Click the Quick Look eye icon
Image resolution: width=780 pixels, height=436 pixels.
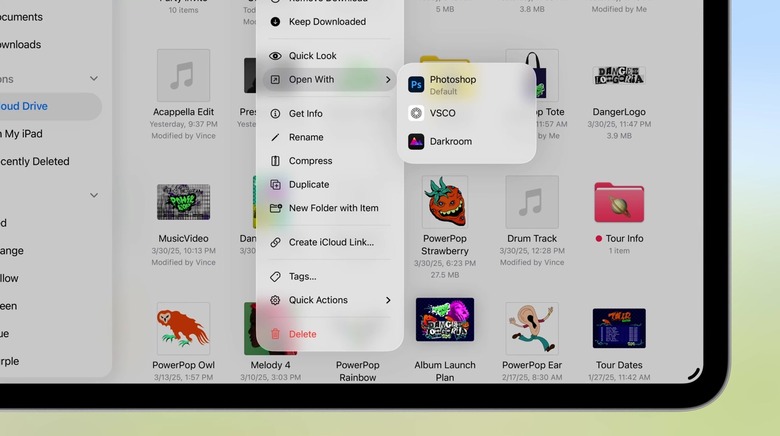pyautogui.click(x=275, y=56)
